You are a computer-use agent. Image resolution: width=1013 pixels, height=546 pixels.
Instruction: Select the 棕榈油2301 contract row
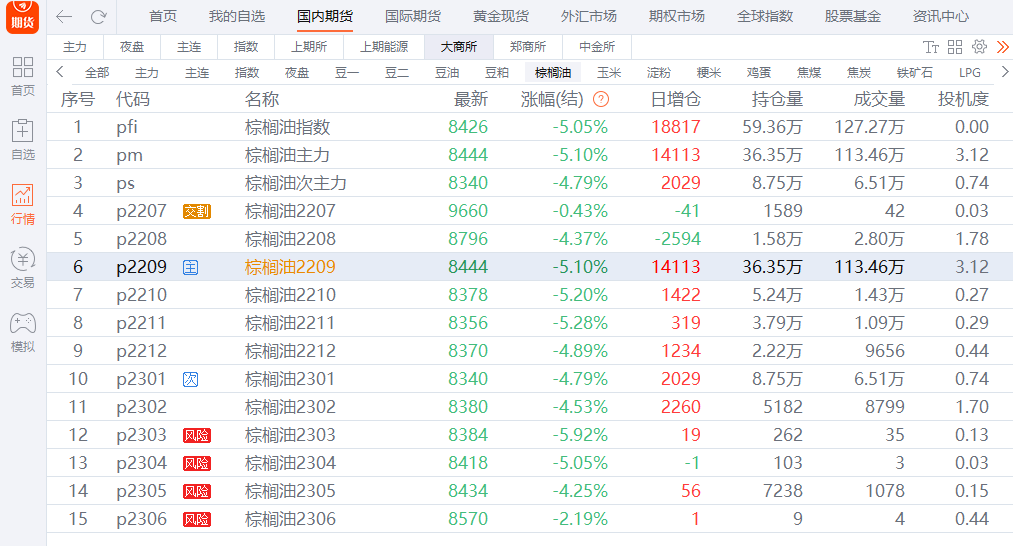click(290, 379)
